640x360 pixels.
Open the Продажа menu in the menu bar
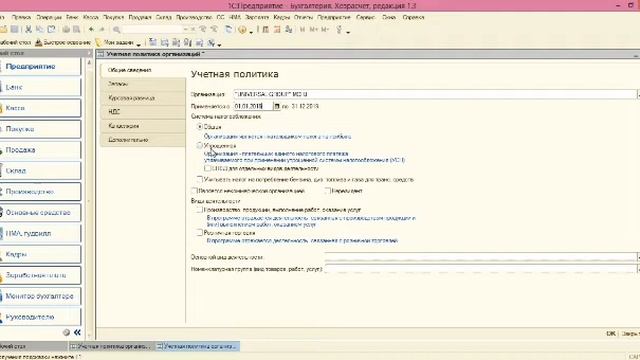point(140,17)
